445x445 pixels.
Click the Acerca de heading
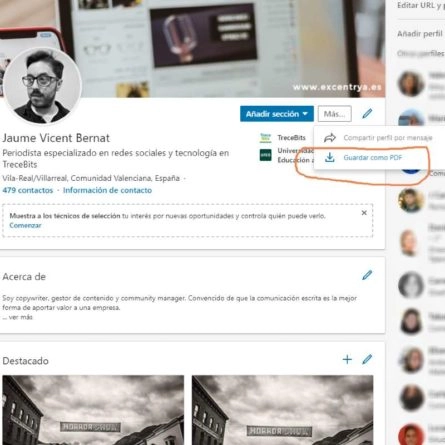pyautogui.click(x=24, y=277)
